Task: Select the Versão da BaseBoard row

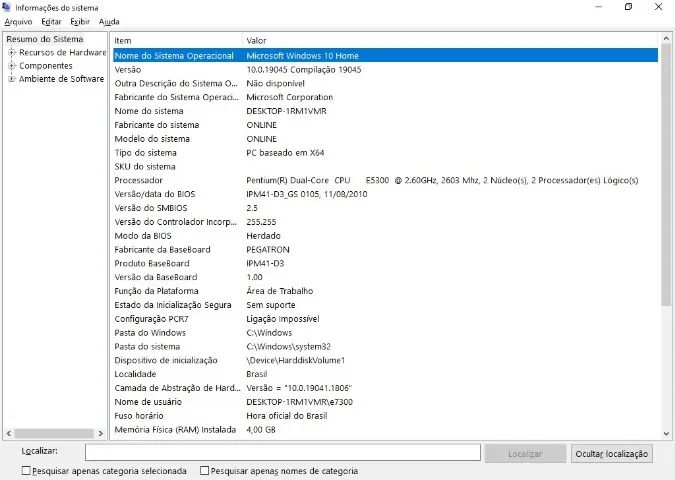Action: tap(385, 277)
